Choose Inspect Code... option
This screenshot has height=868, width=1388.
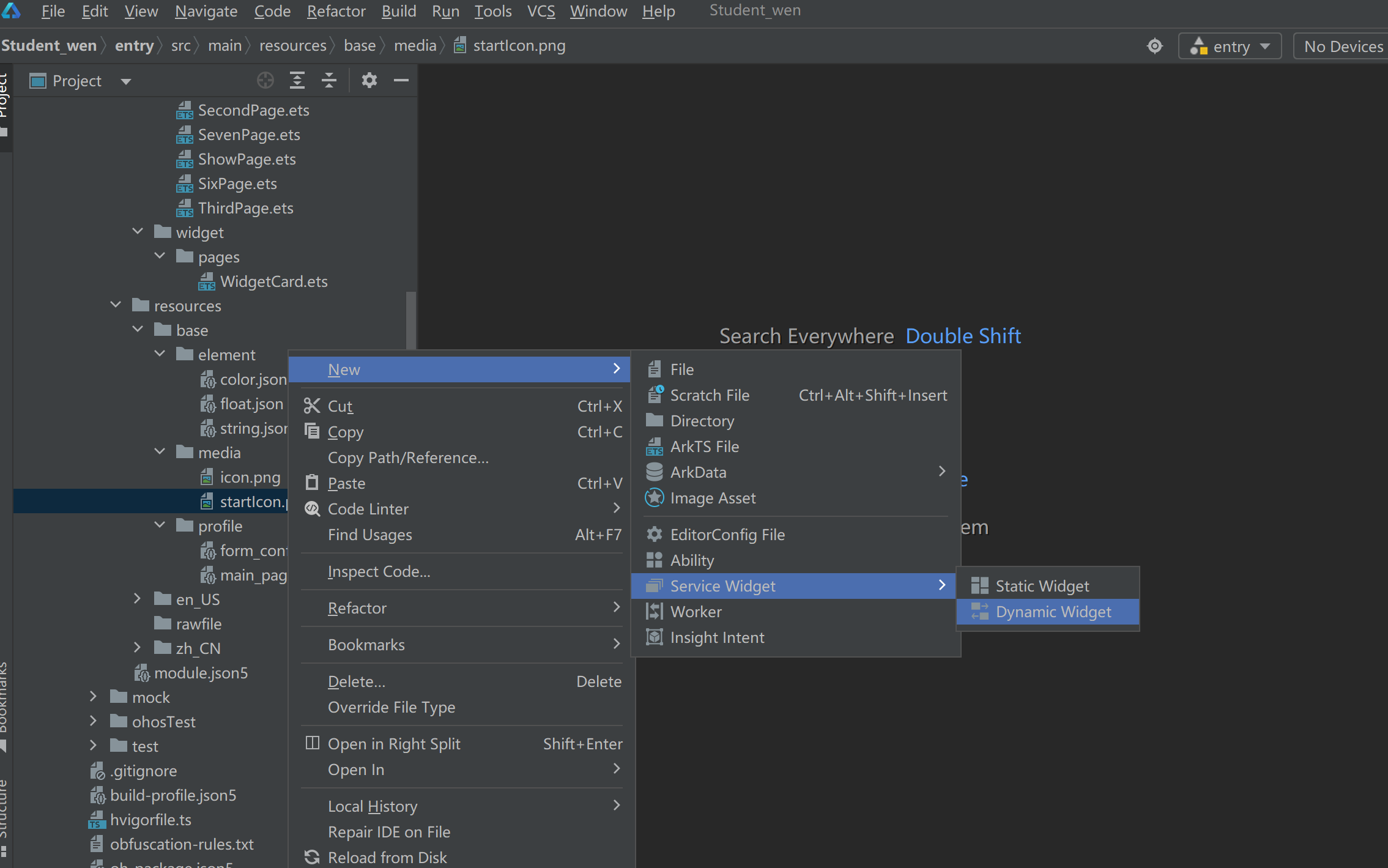(462, 571)
